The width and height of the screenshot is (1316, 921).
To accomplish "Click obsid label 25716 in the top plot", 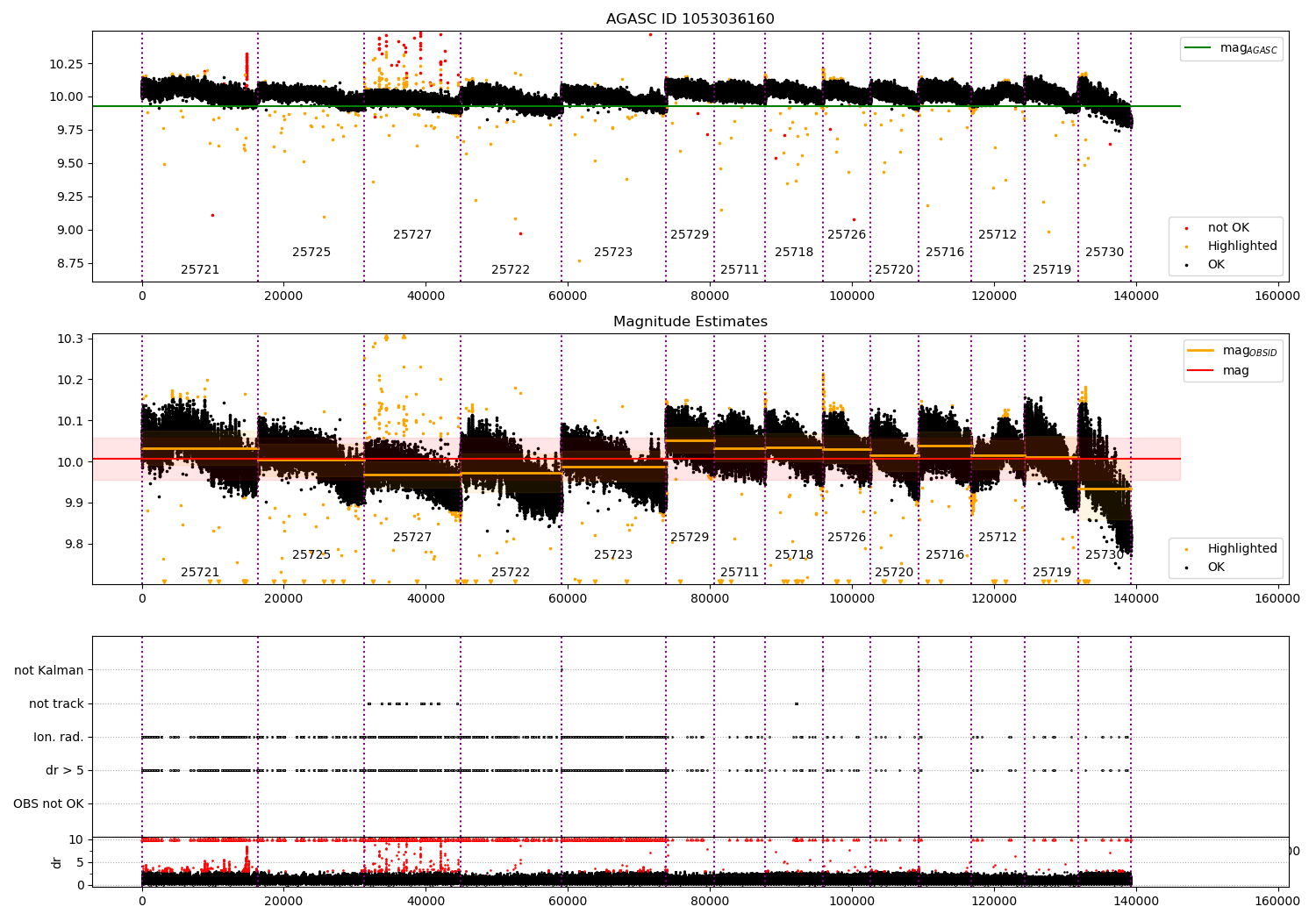I will 945,253.
